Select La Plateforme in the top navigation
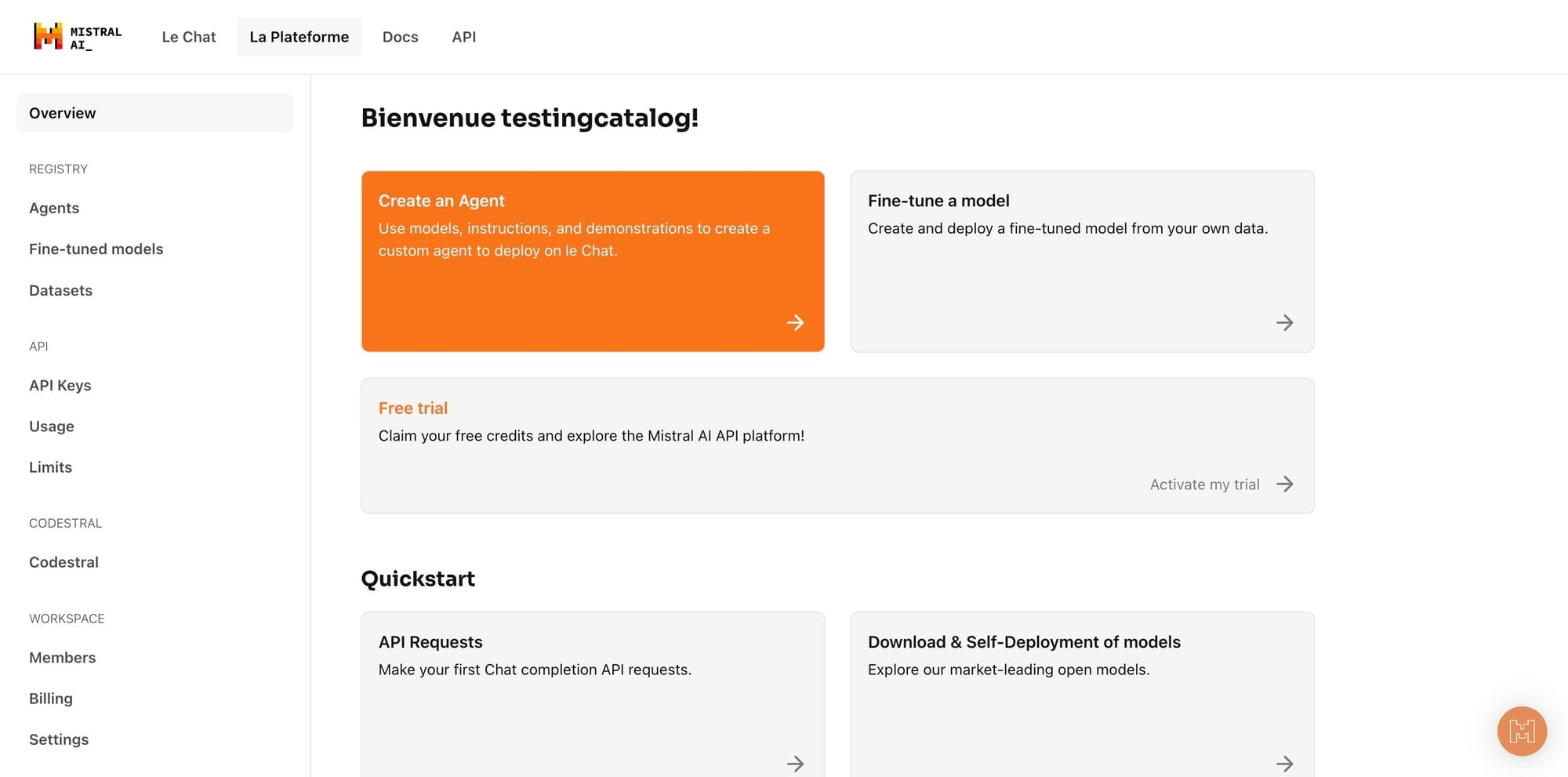The width and height of the screenshot is (1568, 777). (299, 37)
